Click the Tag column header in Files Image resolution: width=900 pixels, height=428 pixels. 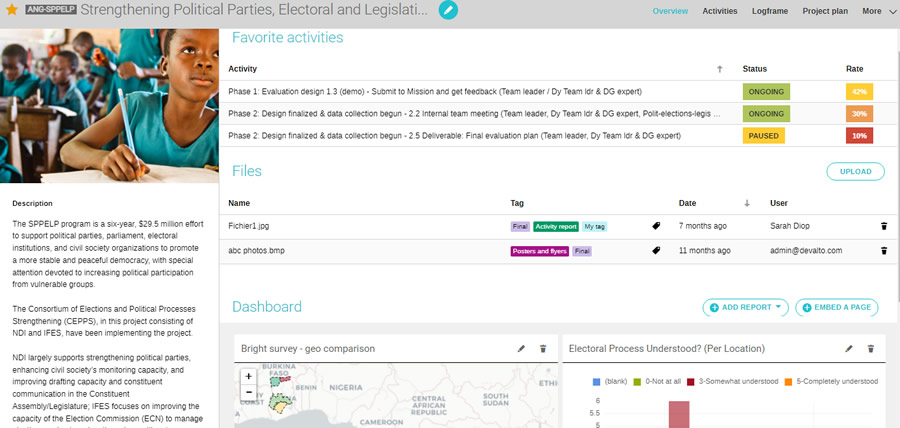[x=517, y=203]
